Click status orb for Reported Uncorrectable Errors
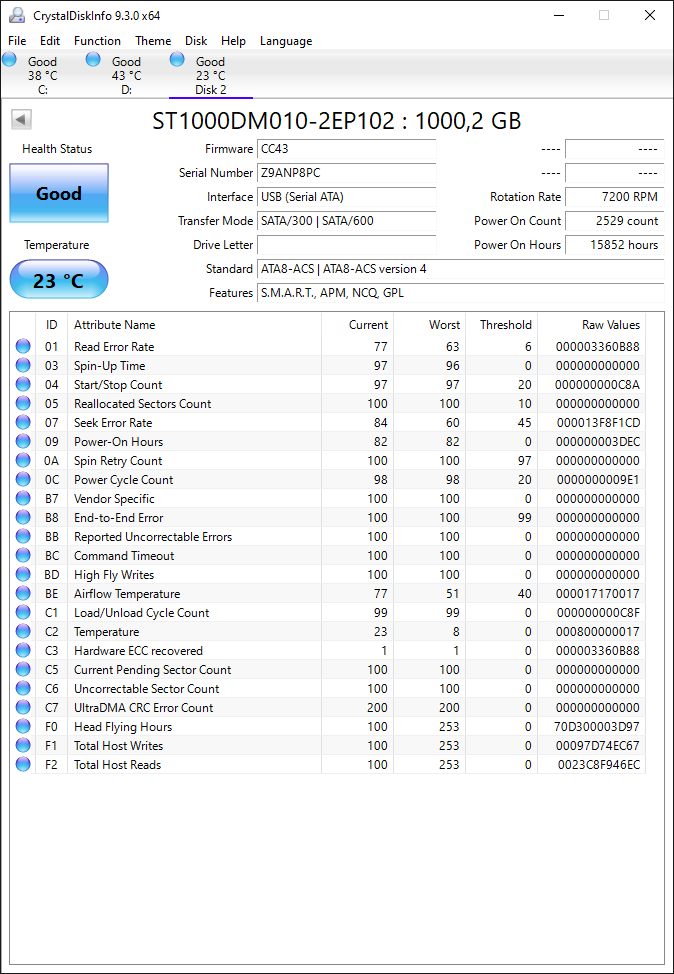The width and height of the screenshot is (674, 974). pyautogui.click(x=23, y=537)
